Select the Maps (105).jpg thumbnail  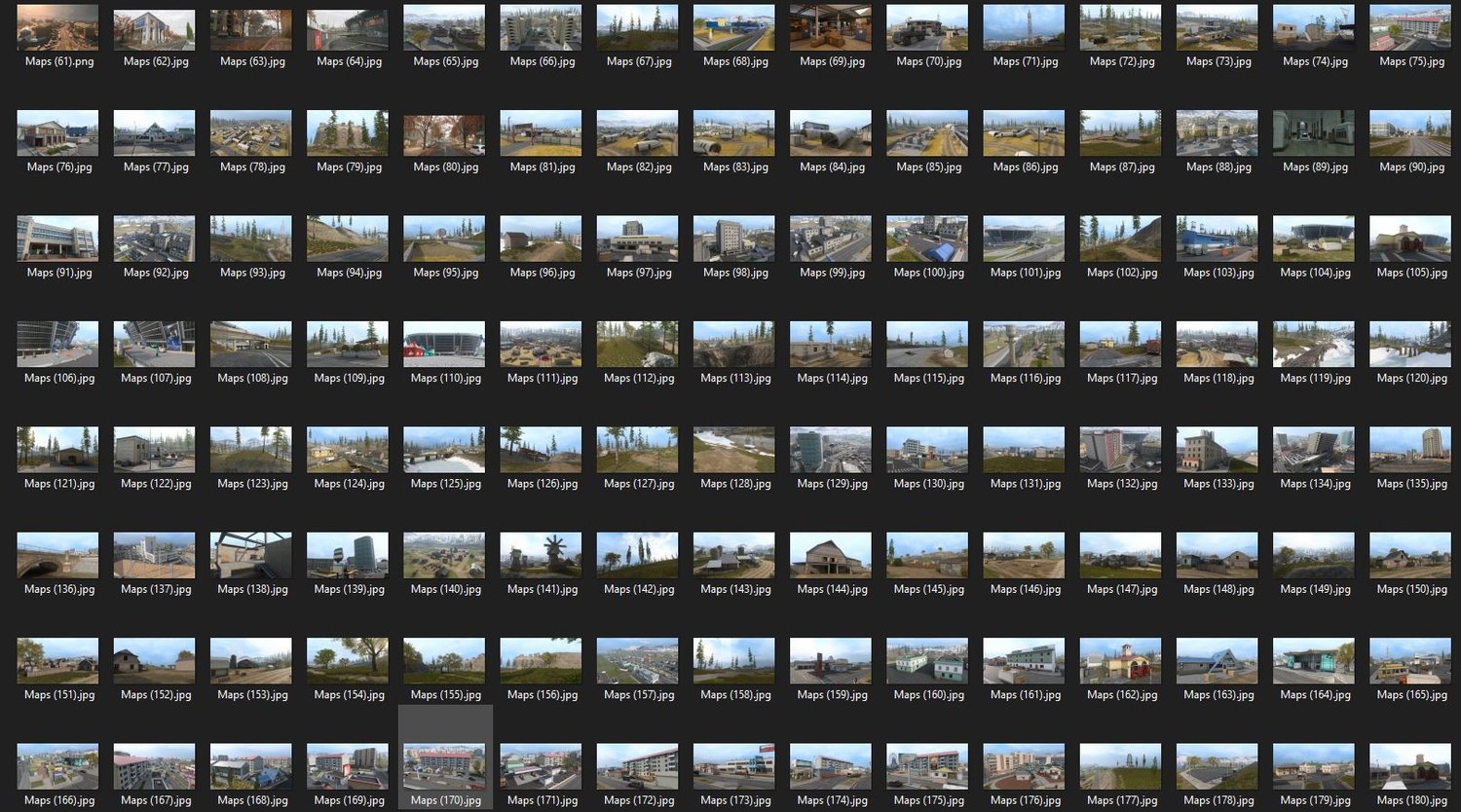(1410, 239)
